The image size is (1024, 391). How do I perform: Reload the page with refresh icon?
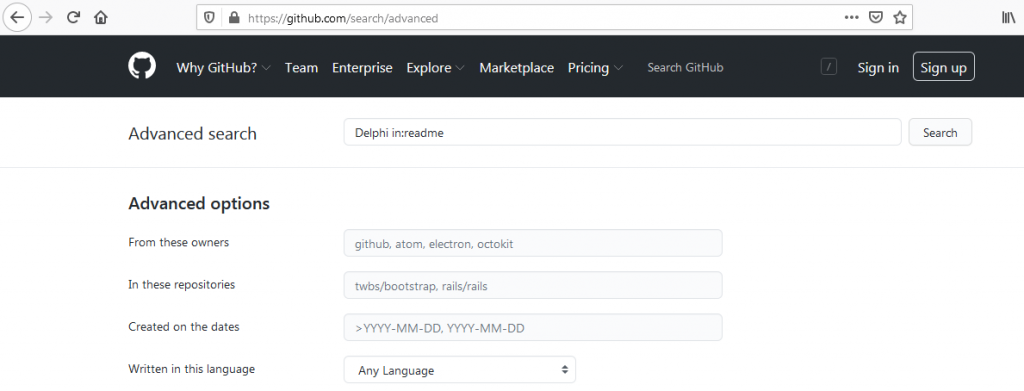click(x=73, y=18)
